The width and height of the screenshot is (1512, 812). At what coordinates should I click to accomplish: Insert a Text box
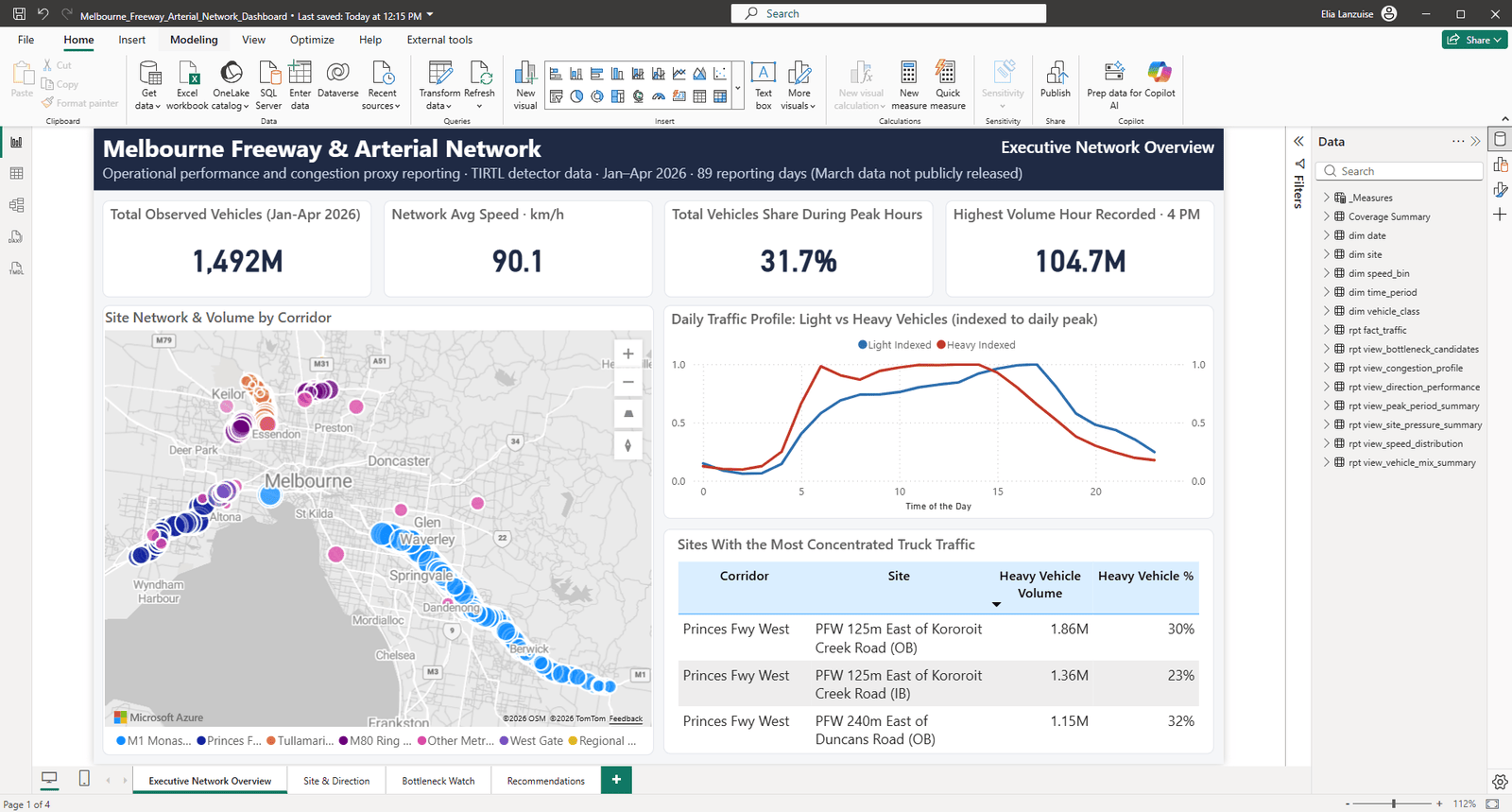tap(764, 85)
